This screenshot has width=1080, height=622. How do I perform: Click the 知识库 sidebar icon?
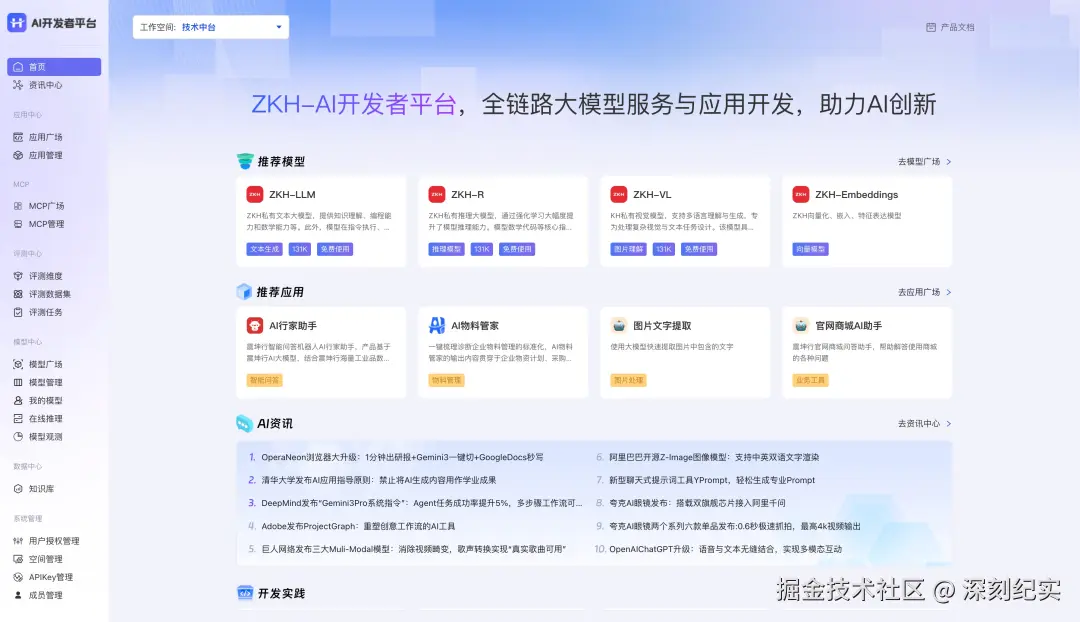[x=18, y=488]
